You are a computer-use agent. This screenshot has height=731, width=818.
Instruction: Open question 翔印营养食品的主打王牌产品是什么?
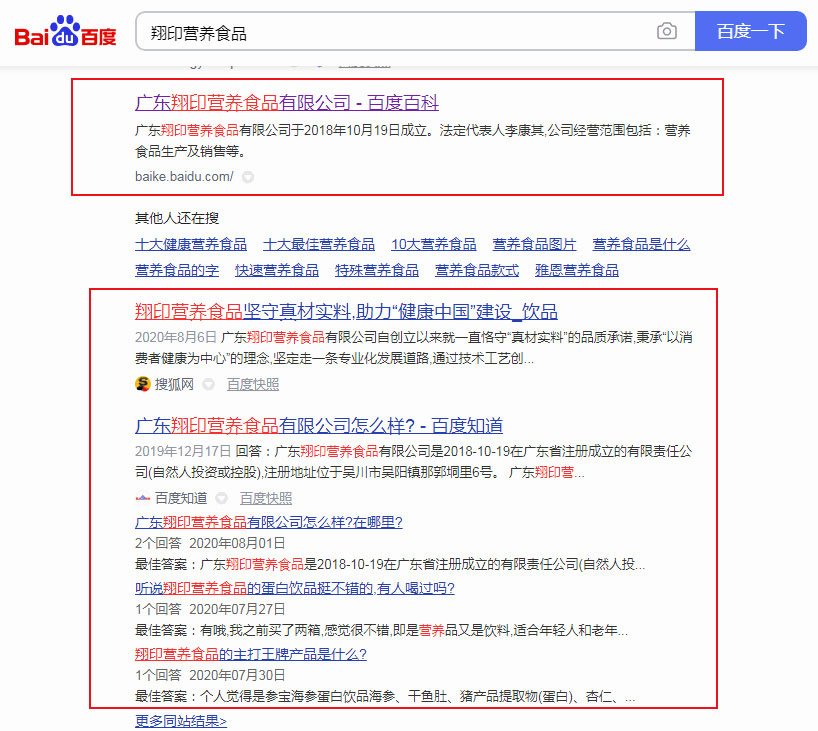251,654
